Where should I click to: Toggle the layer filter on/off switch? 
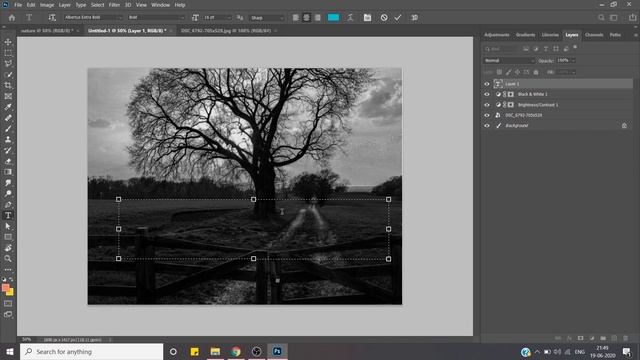(575, 47)
